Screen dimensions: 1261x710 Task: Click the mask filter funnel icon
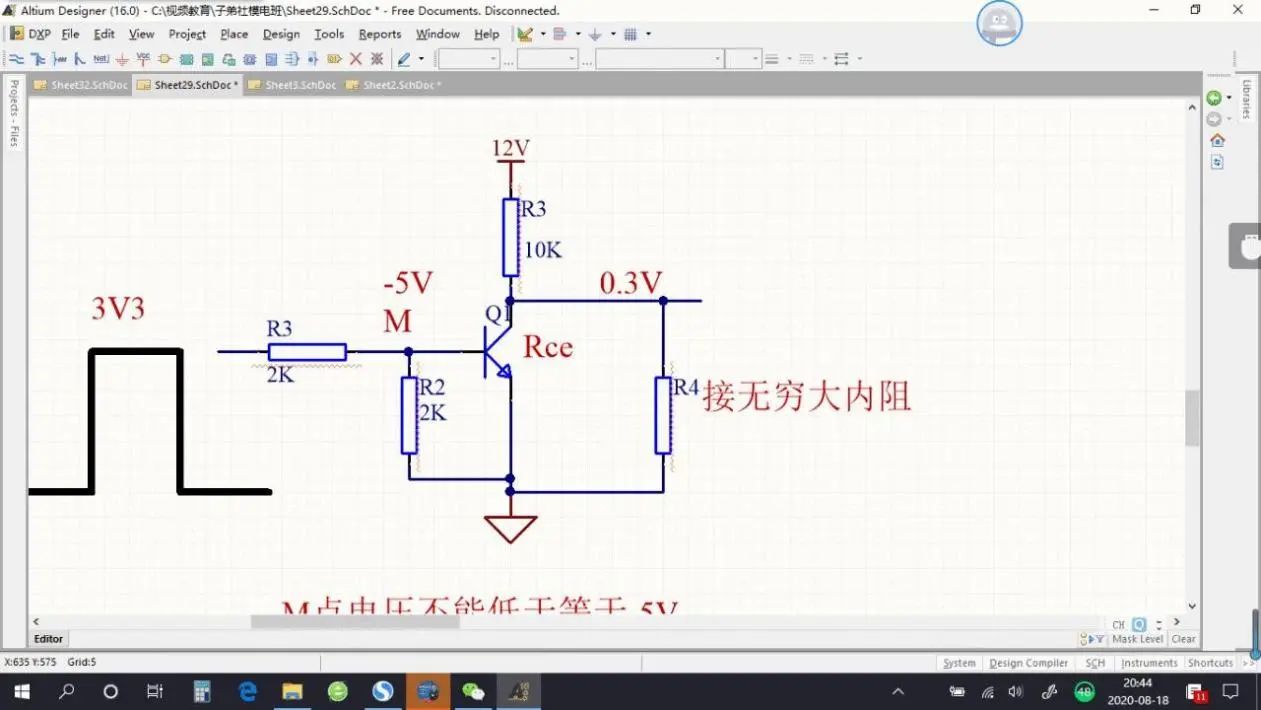point(1100,639)
